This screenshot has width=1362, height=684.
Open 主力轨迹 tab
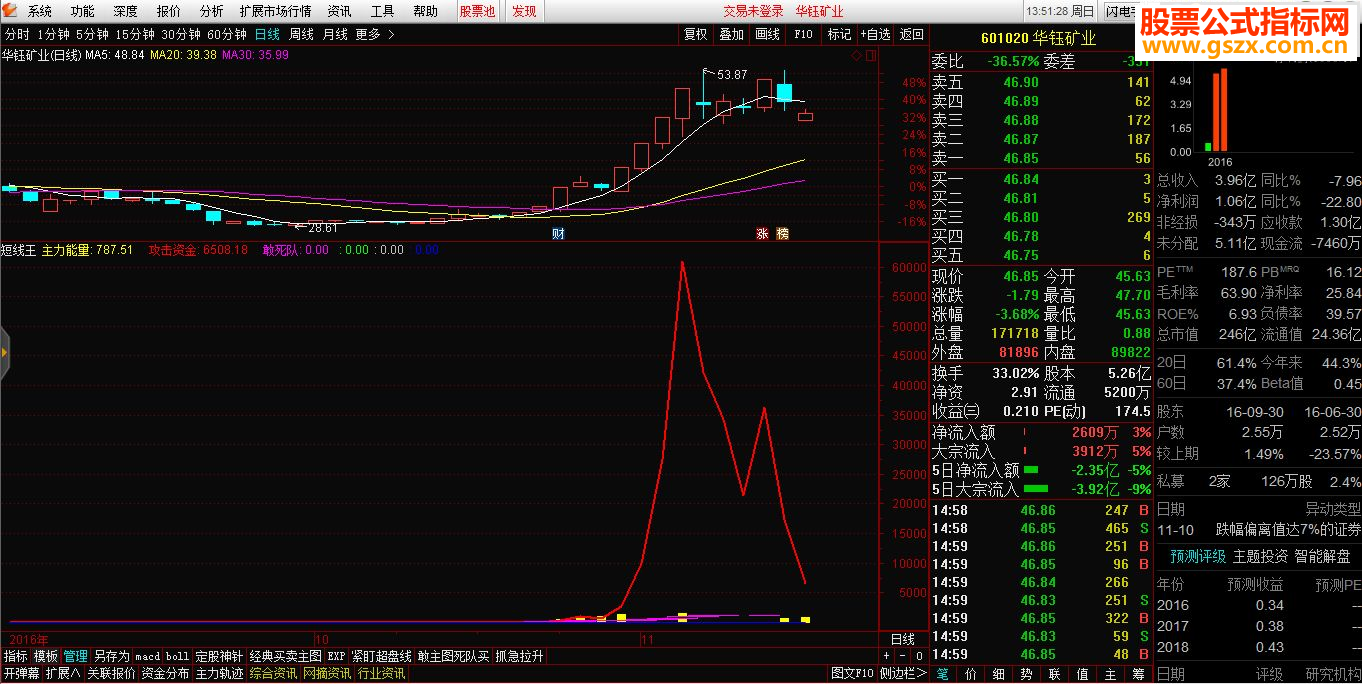[219, 674]
